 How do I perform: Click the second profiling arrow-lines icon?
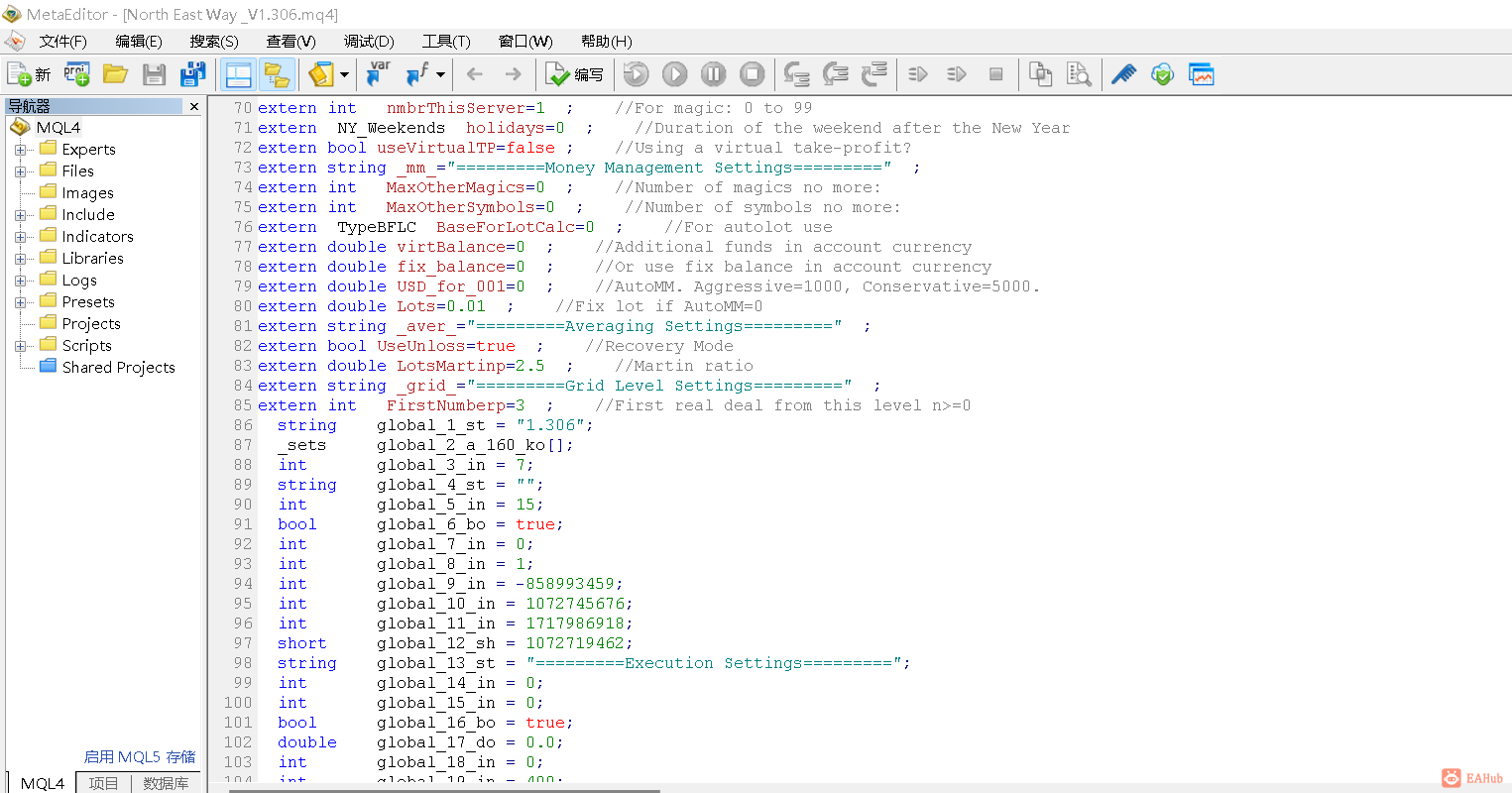tap(957, 74)
